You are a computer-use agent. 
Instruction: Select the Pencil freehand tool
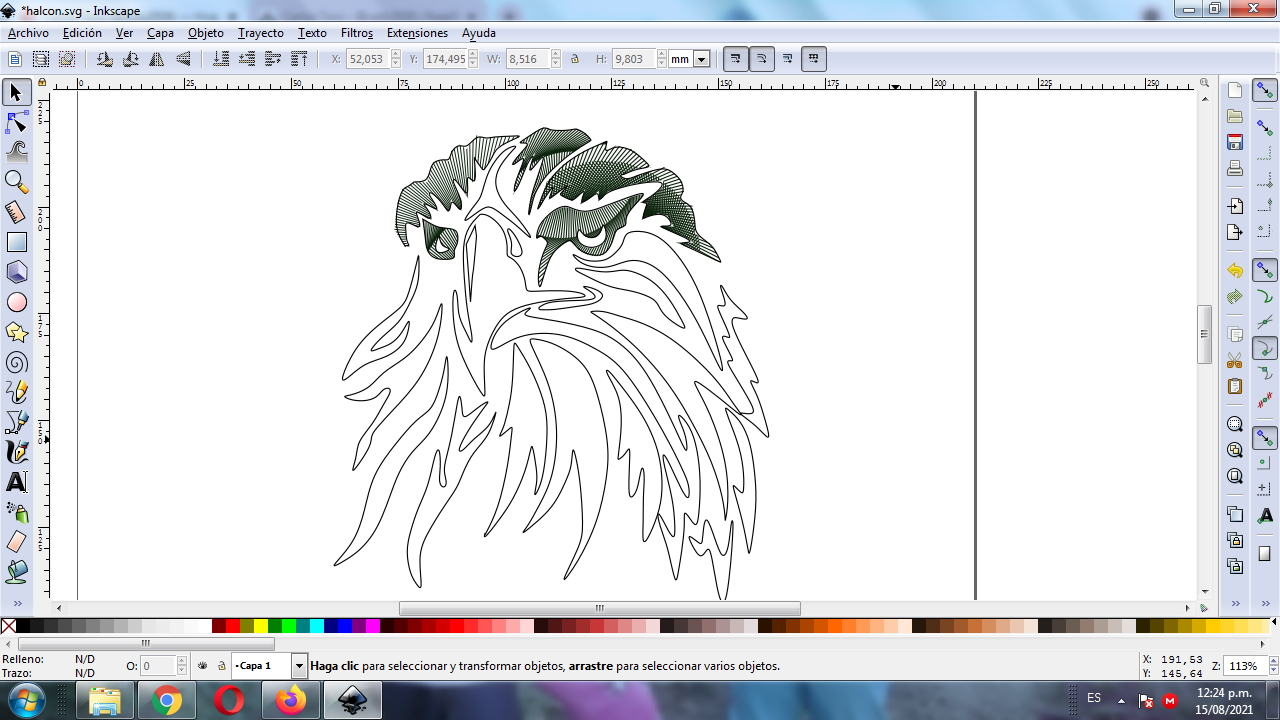(x=16, y=392)
